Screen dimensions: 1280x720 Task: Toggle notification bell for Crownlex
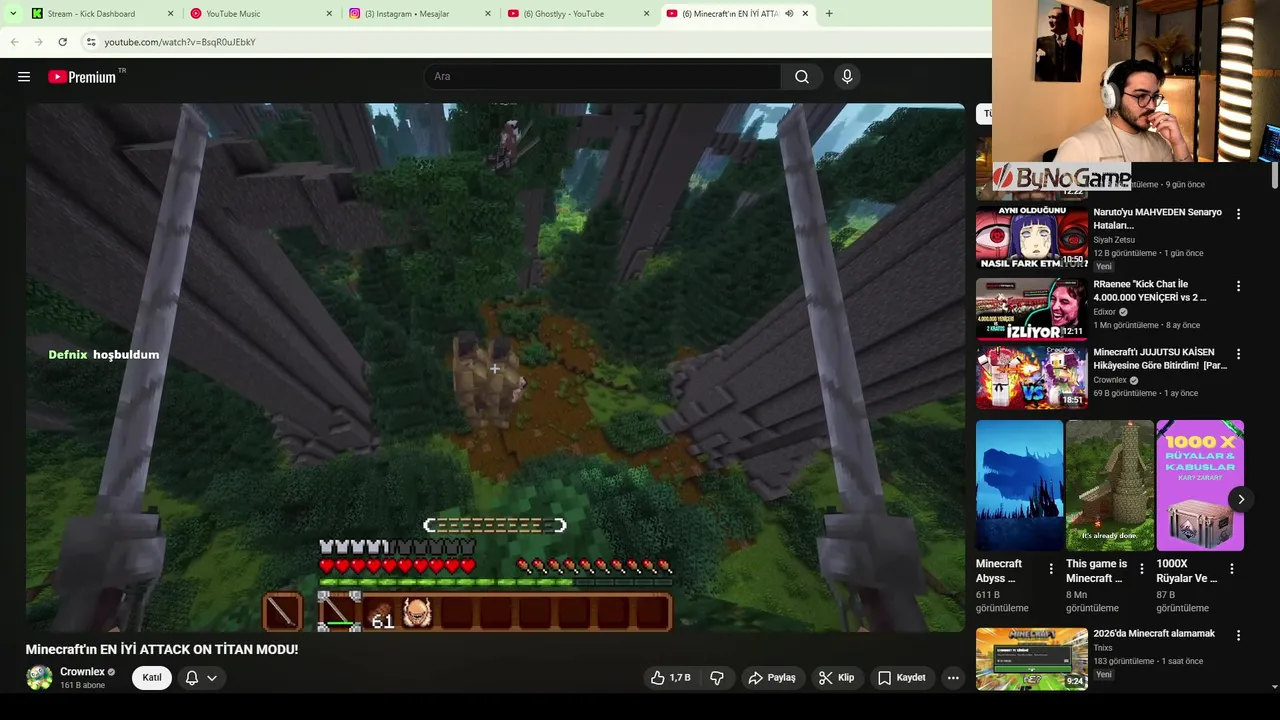pyautogui.click(x=192, y=678)
